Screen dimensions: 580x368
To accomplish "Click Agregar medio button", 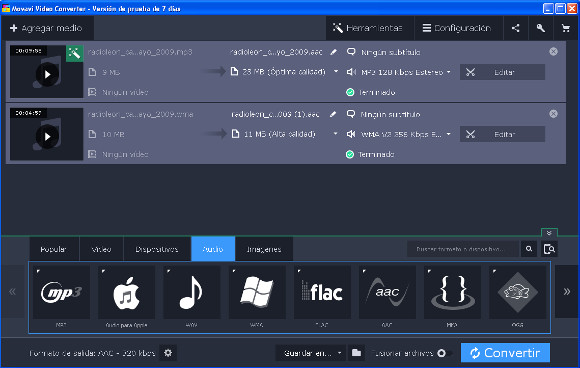I will click(x=47, y=28).
